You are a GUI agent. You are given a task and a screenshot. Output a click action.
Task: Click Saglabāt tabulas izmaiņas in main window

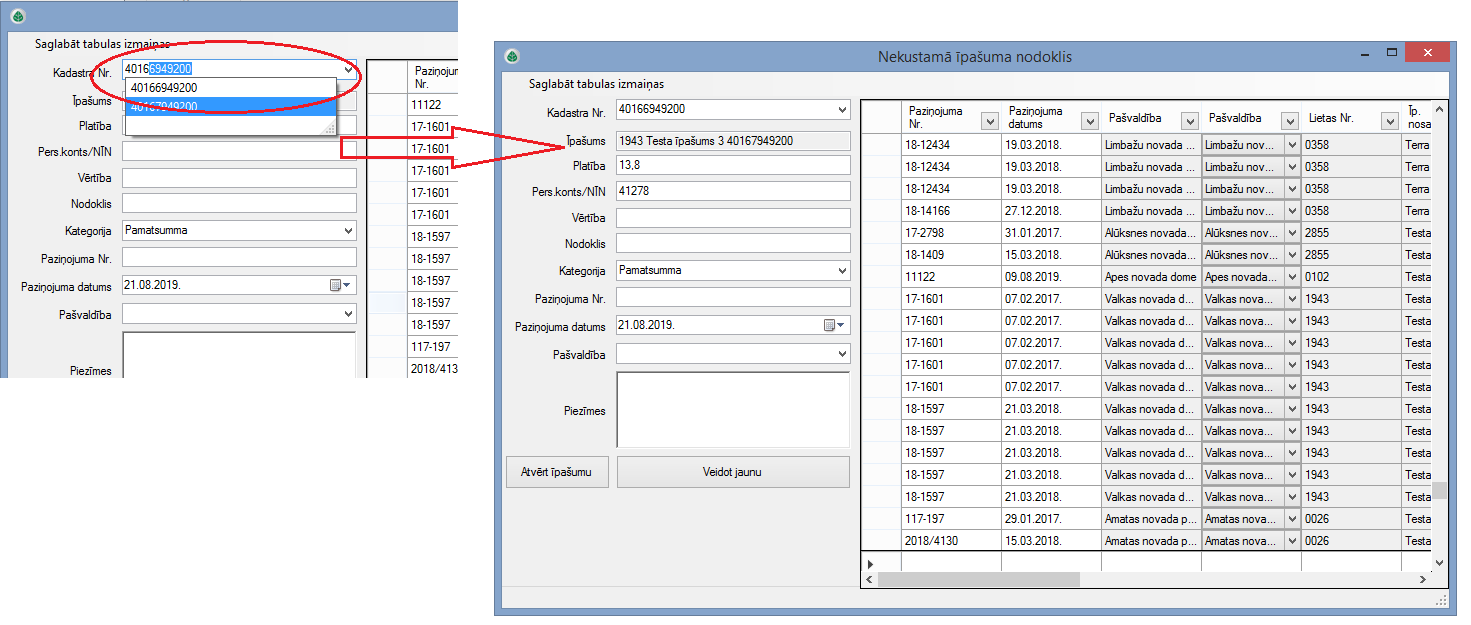pos(596,84)
